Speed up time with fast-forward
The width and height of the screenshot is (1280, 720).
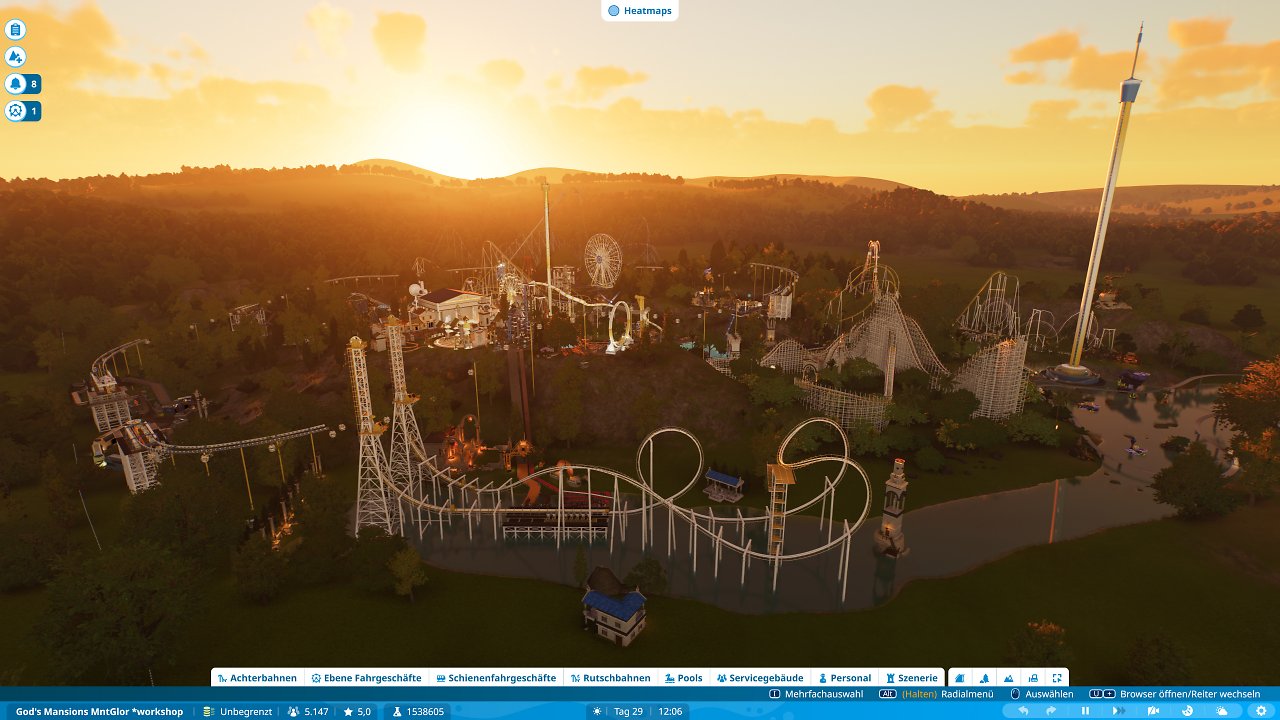coord(1119,711)
